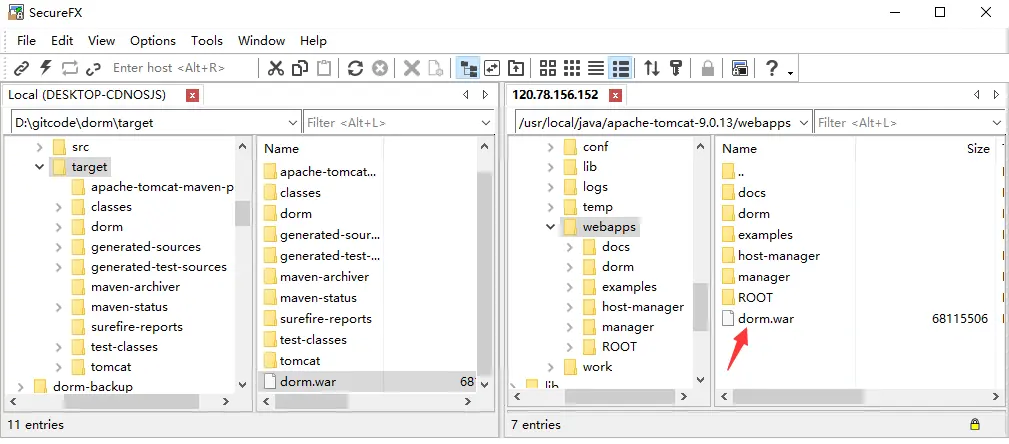Click the Stop transfer circle-X icon
This screenshot has width=1009, height=444.
(x=380, y=68)
